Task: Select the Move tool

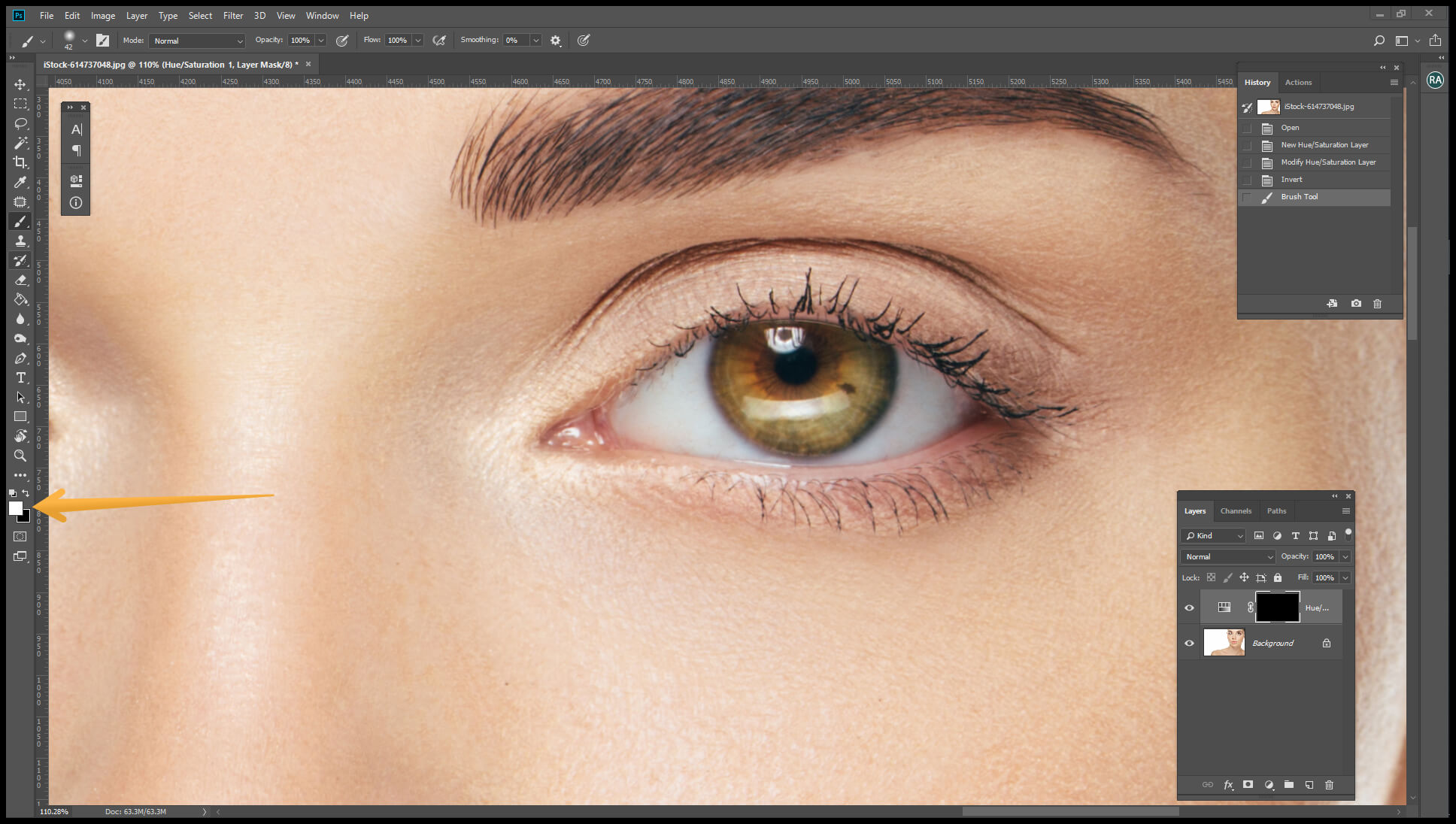Action: 20,85
